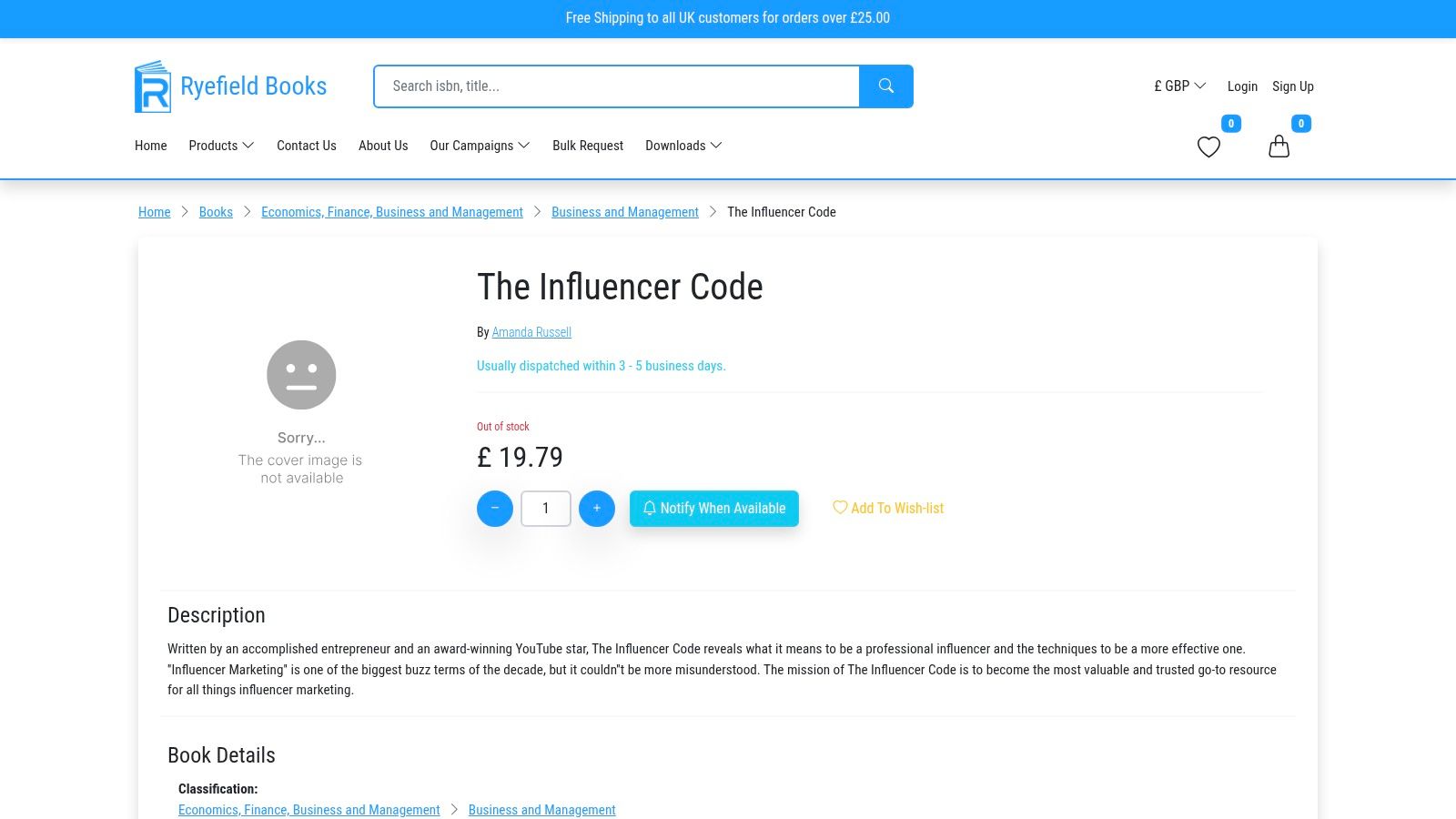The image size is (1456, 819).
Task: Click the wishlist counter badge showing 0
Action: pos(1230,123)
